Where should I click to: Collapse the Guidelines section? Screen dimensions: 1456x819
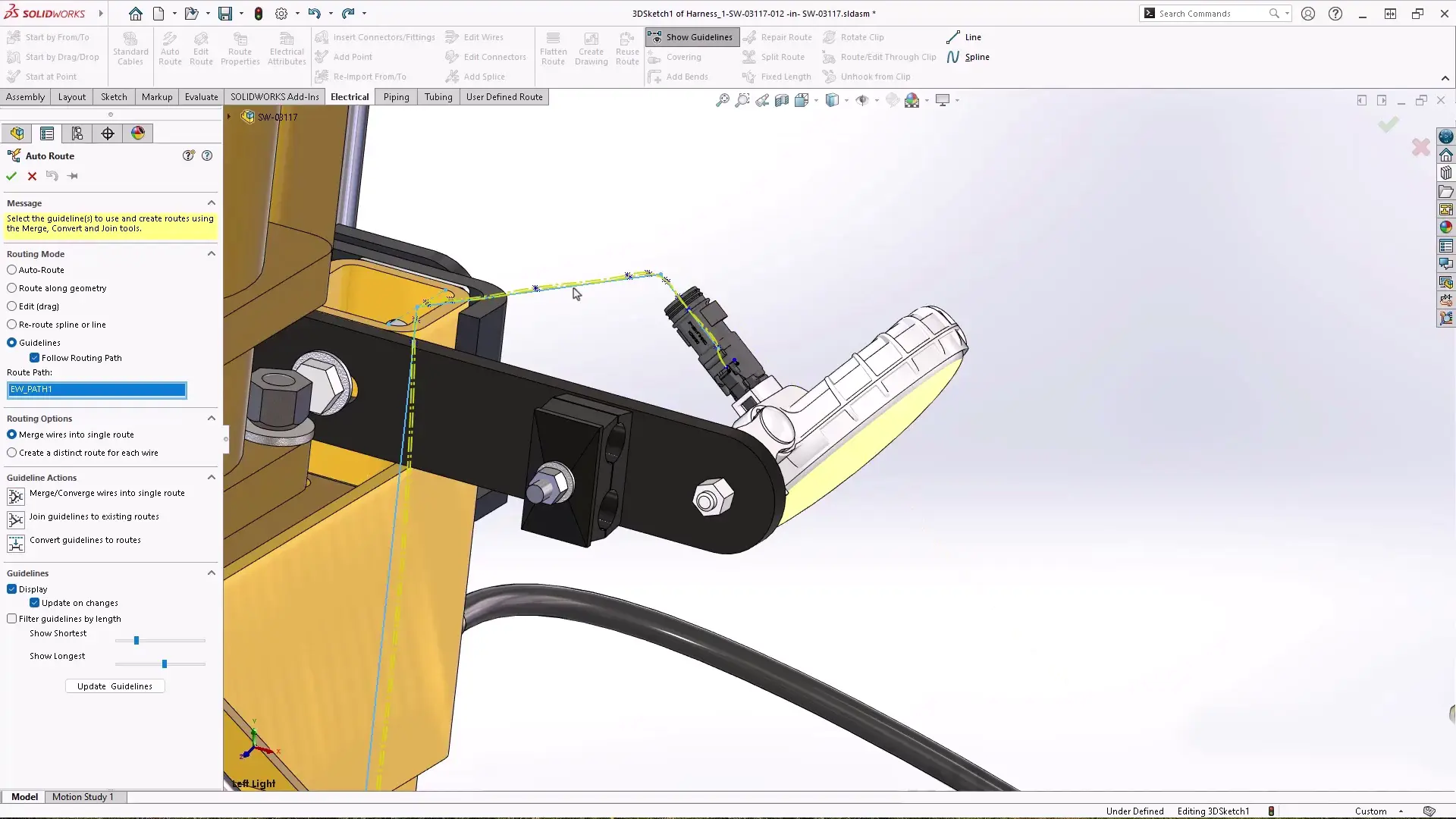[x=212, y=573]
